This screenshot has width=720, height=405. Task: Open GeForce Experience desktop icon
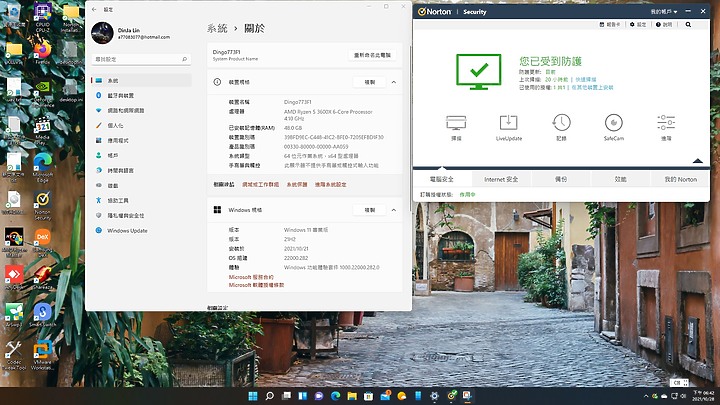43,93
